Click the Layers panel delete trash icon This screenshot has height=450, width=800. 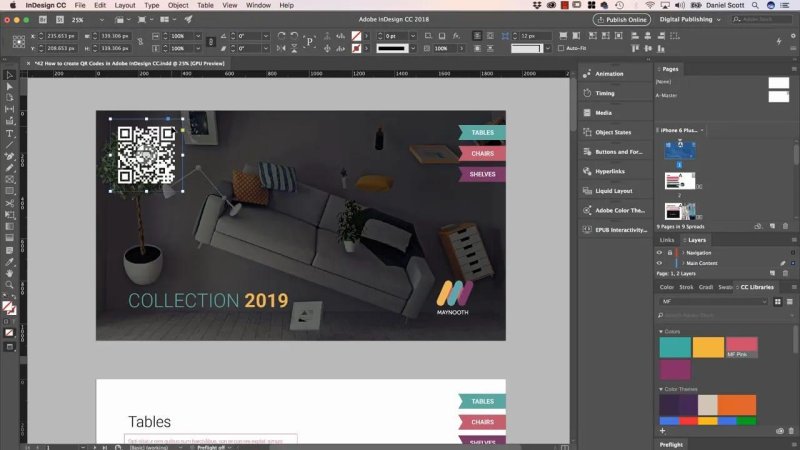[x=785, y=273]
